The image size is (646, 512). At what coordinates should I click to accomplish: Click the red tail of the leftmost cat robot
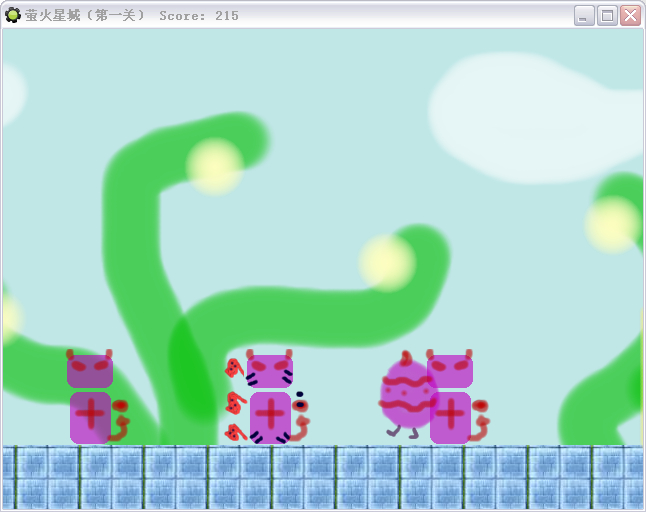click(120, 420)
